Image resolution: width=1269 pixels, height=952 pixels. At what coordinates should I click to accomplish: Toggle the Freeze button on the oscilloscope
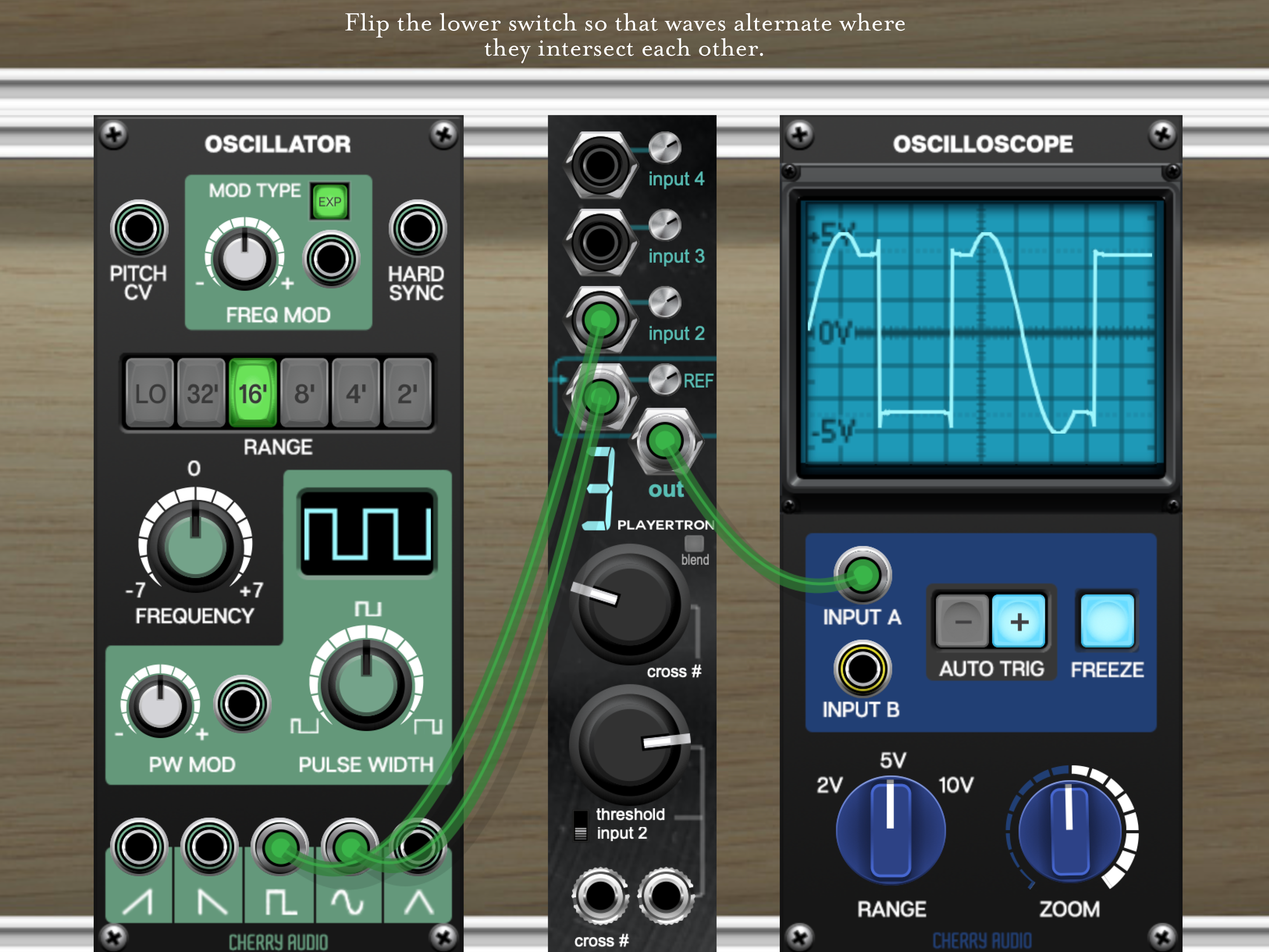(x=1107, y=621)
